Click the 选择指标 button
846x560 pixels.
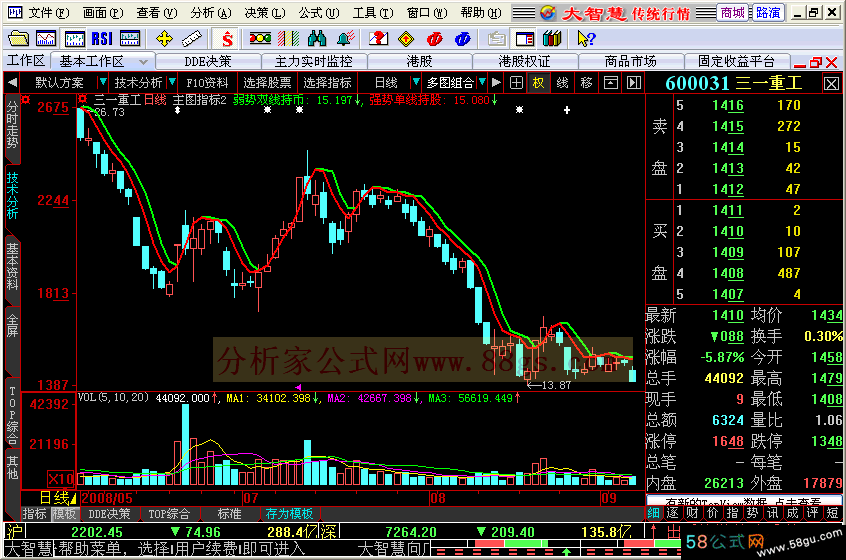[x=327, y=83]
